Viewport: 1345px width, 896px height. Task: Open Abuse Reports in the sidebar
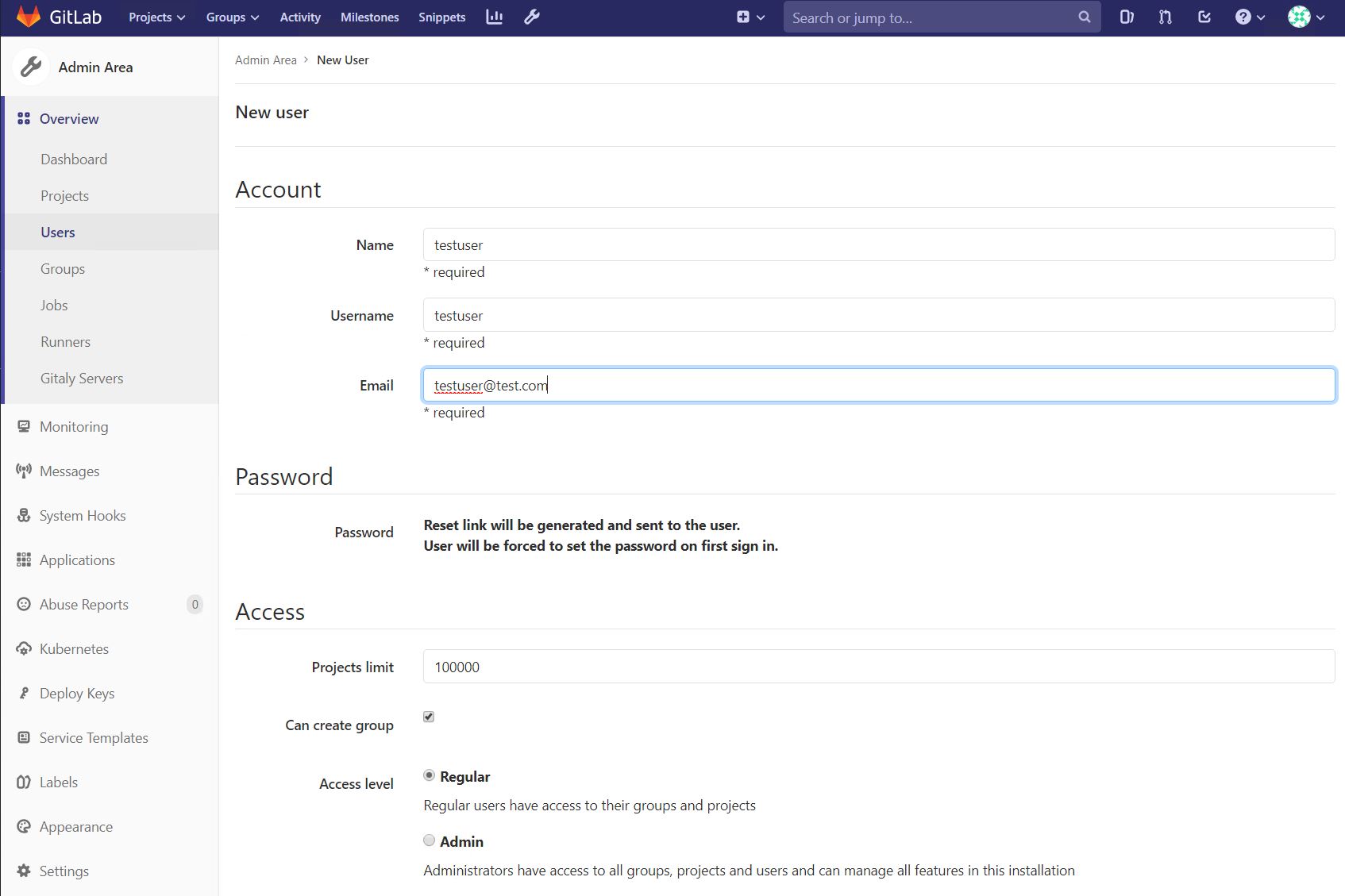[83, 604]
